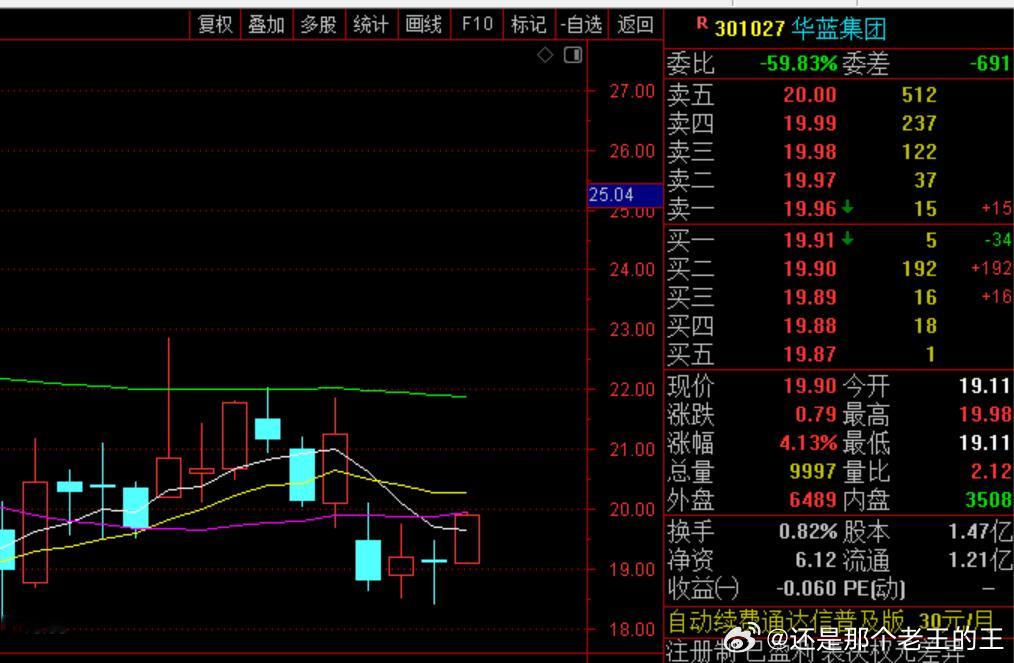Screen dimensions: 1014x663
Task: Click the 收益(一) value -0.060
Action: pyautogui.click(x=806, y=589)
